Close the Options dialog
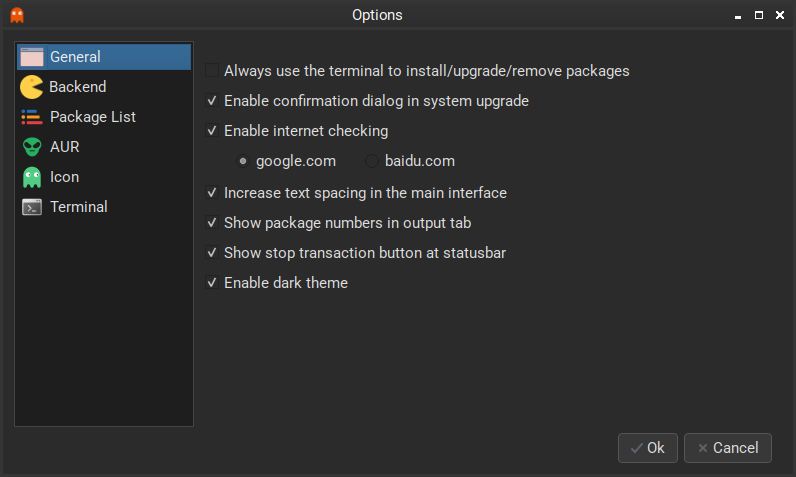 [x=780, y=15]
